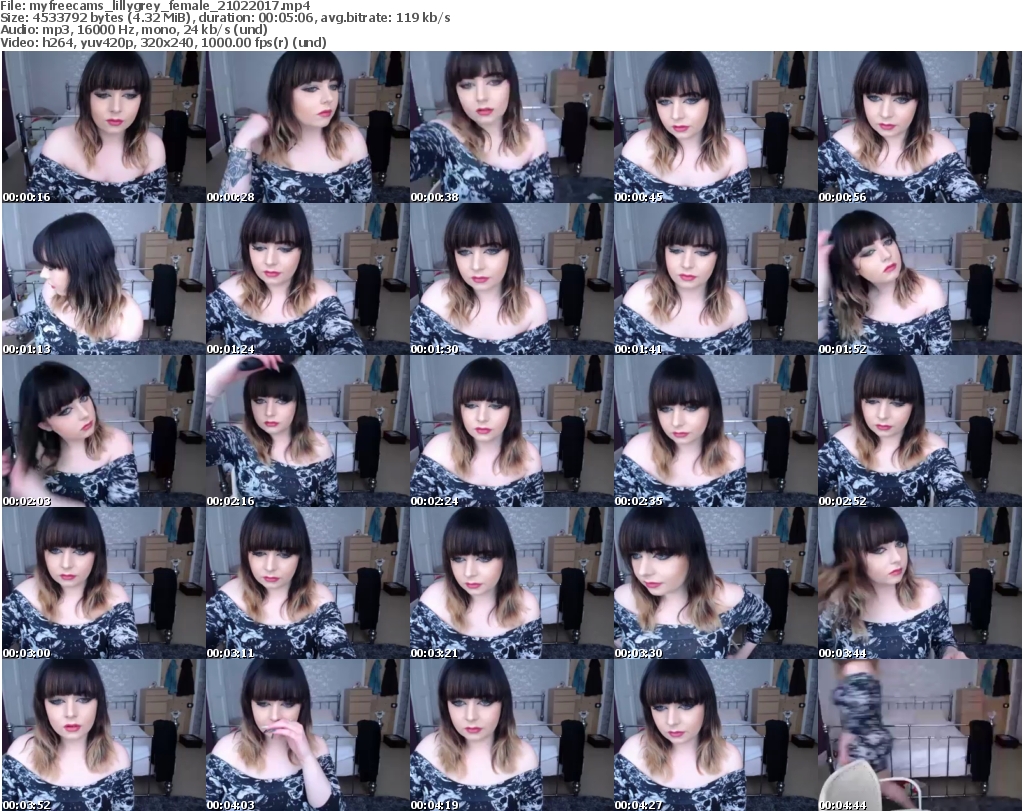Screen dimensions: 1024x811
Task: Pick the frame stamped 00:02:16
Action: [x=307, y=431]
